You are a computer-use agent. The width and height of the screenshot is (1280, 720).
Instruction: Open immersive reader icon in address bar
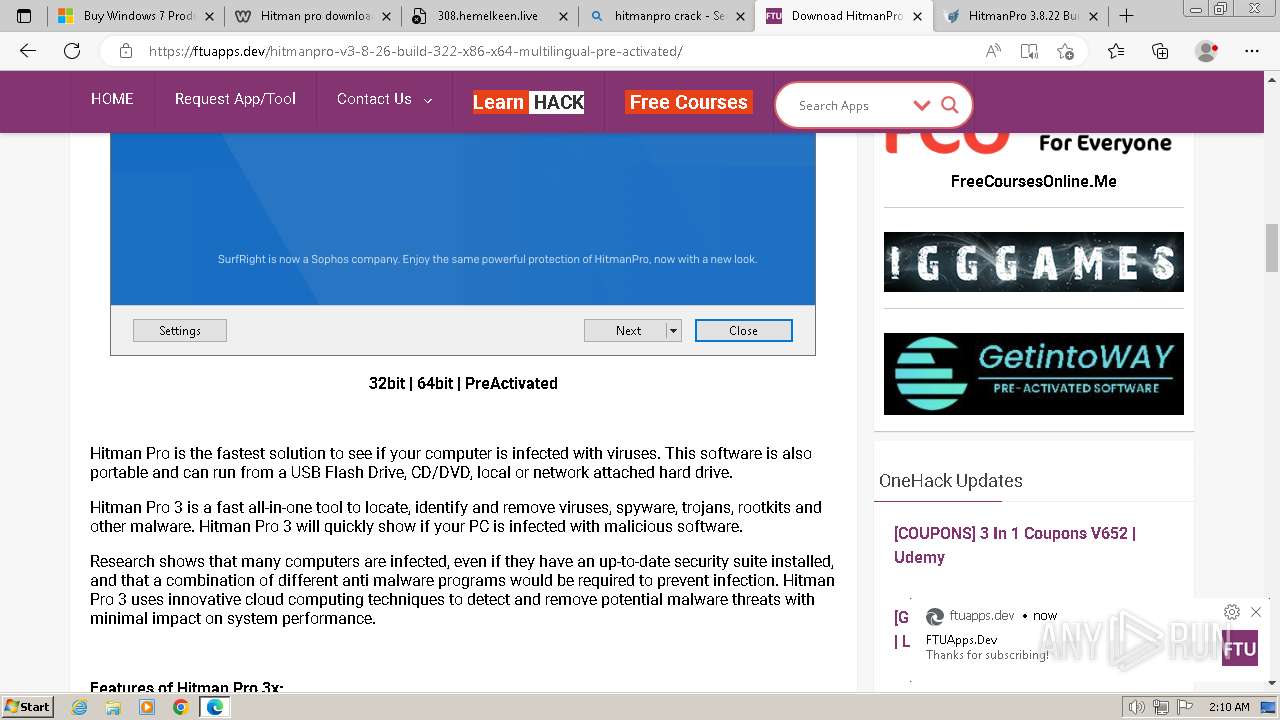tap(1029, 51)
